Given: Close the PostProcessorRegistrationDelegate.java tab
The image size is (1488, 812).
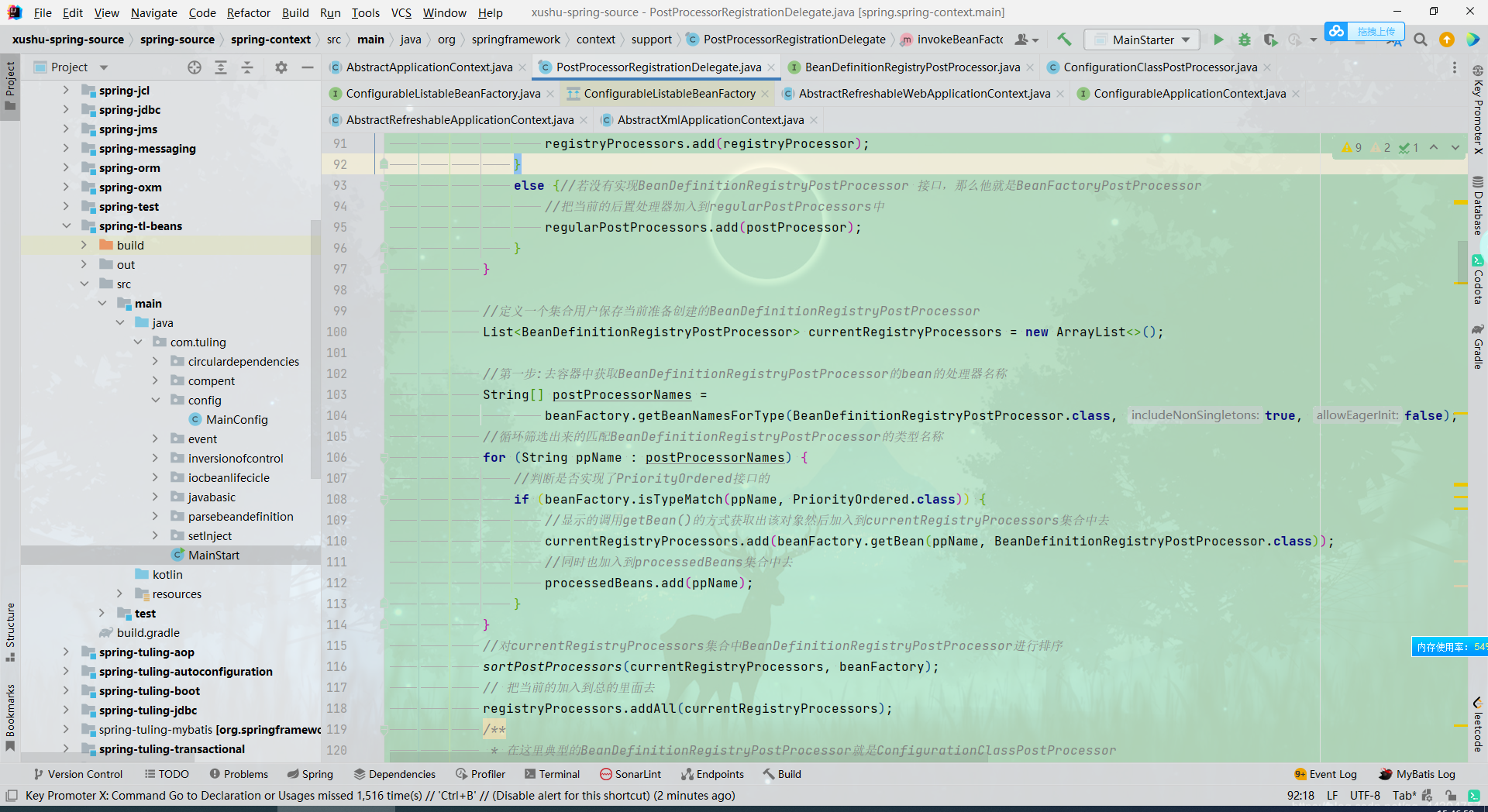Looking at the screenshot, I should 771,68.
